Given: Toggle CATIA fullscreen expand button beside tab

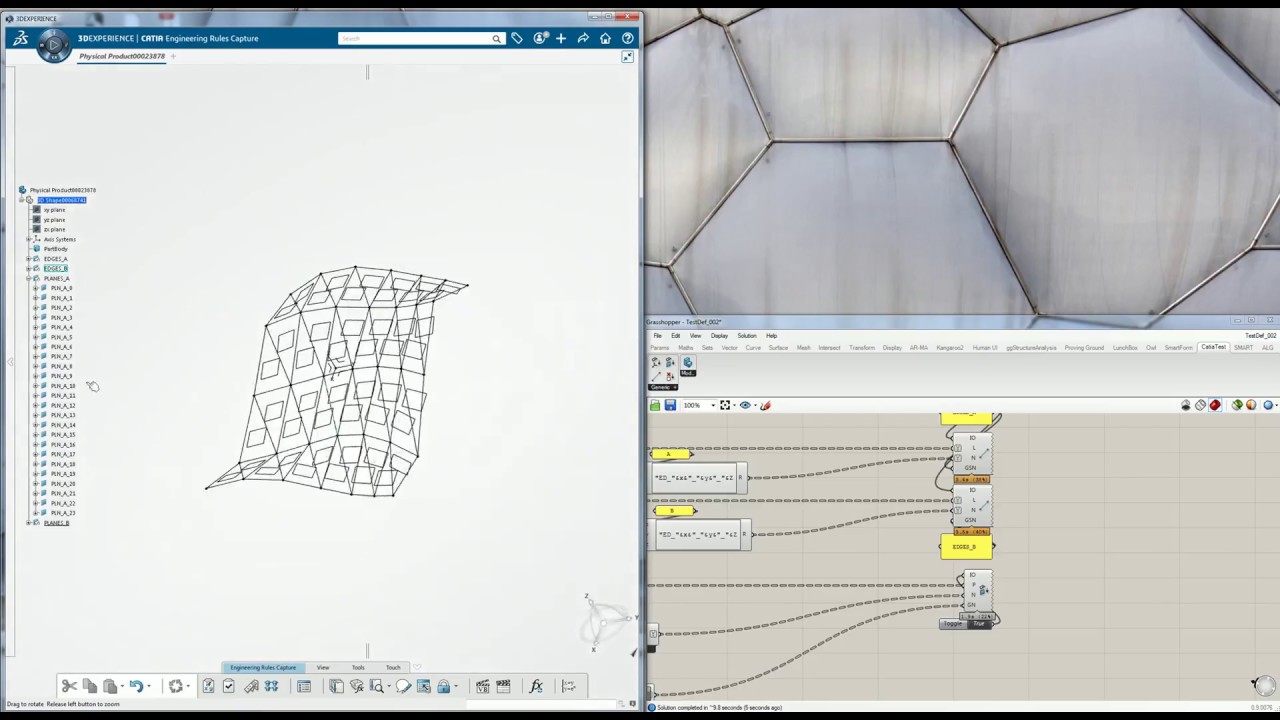Looking at the screenshot, I should (x=627, y=57).
